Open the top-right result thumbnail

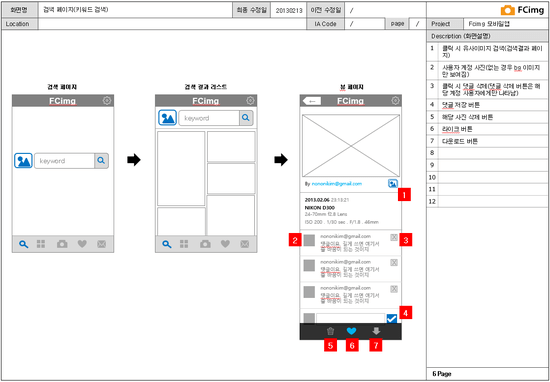(x=231, y=147)
